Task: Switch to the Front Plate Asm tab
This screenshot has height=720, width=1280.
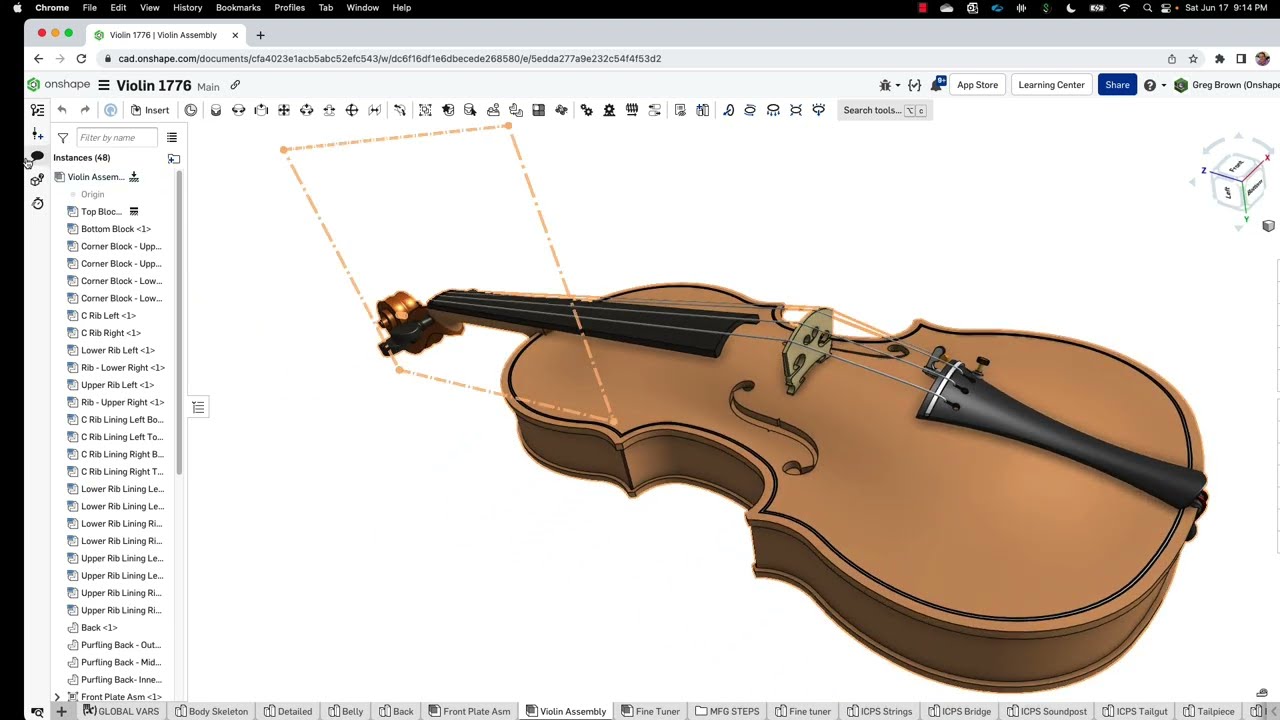Action: pos(469,711)
